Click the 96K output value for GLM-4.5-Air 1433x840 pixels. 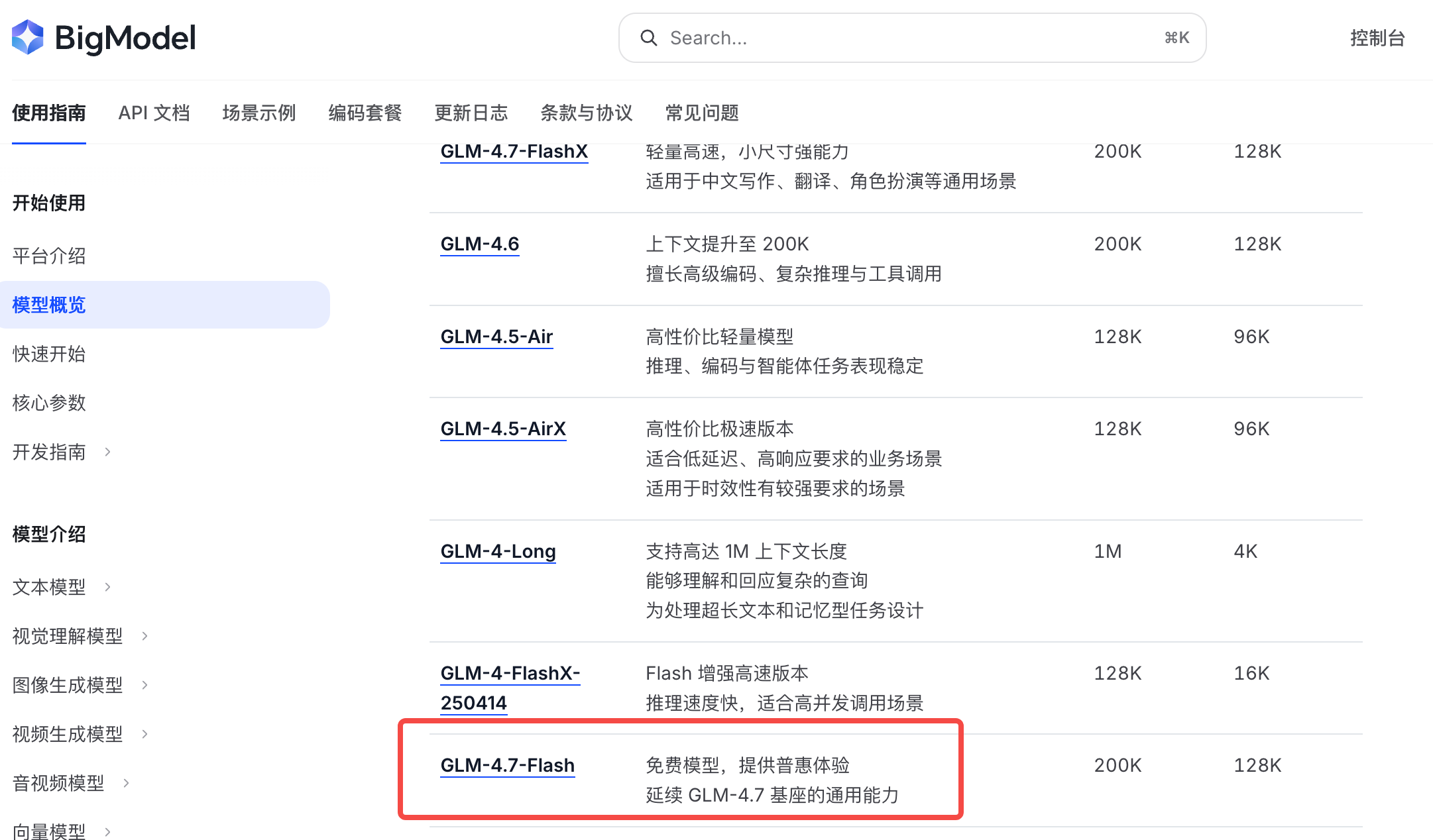click(1251, 337)
